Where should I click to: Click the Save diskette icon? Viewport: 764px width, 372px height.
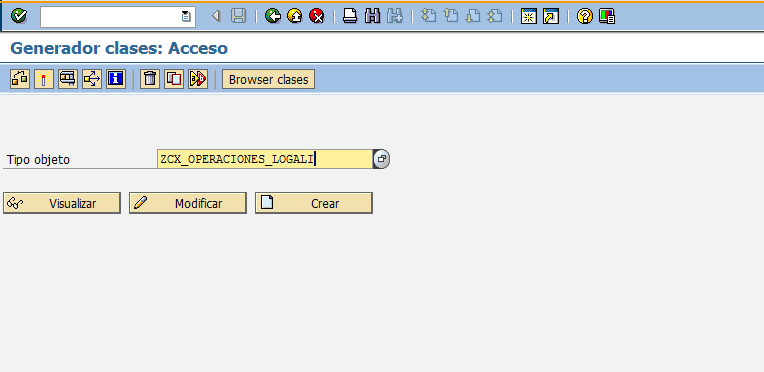pyautogui.click(x=238, y=17)
